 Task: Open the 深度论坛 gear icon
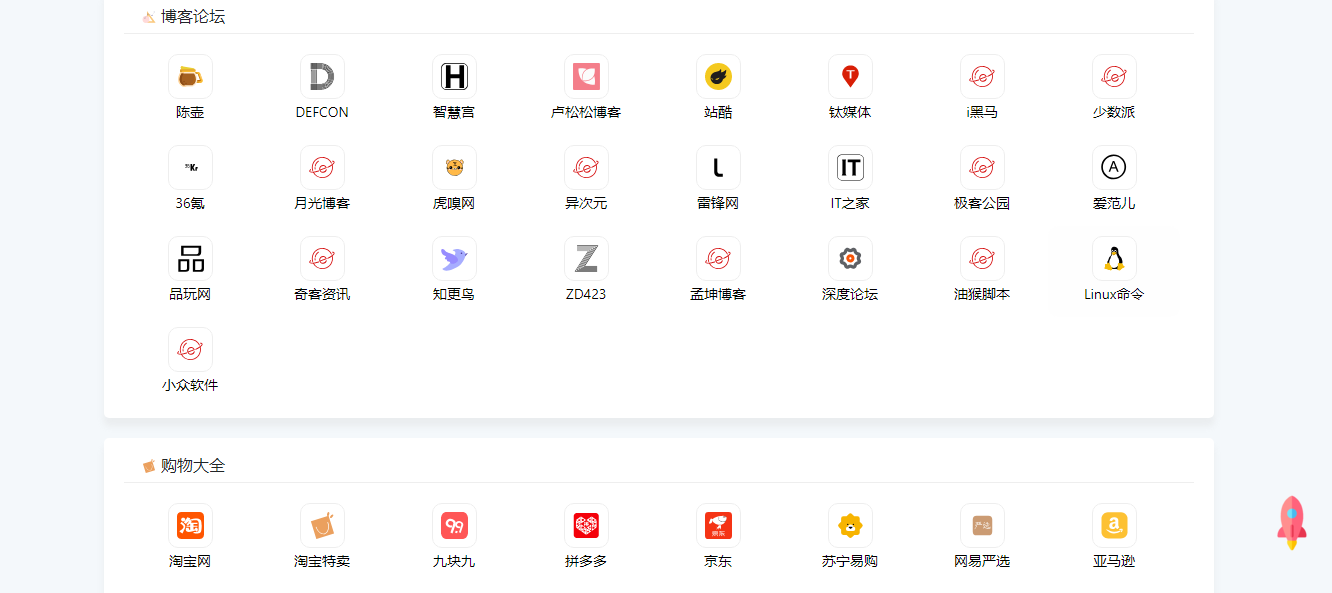[850, 259]
